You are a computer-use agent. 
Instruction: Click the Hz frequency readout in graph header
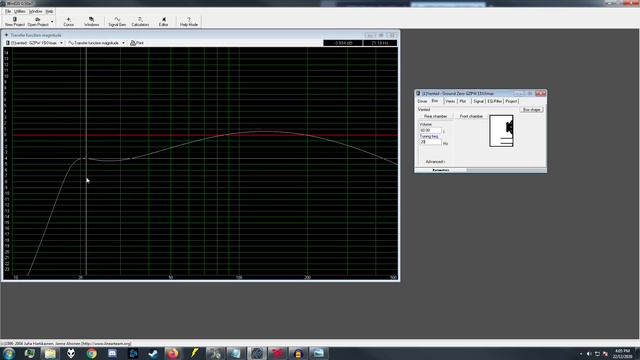click(380, 43)
